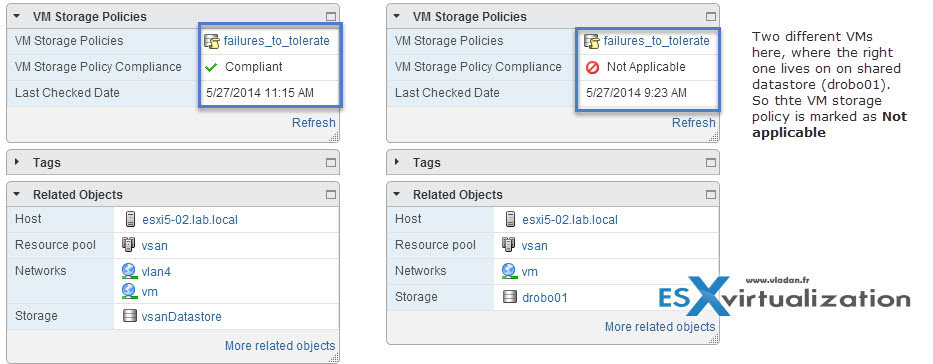This screenshot has height=364, width=933.
Task: Click the host icon in right Related Objects
Action: [x=510, y=219]
